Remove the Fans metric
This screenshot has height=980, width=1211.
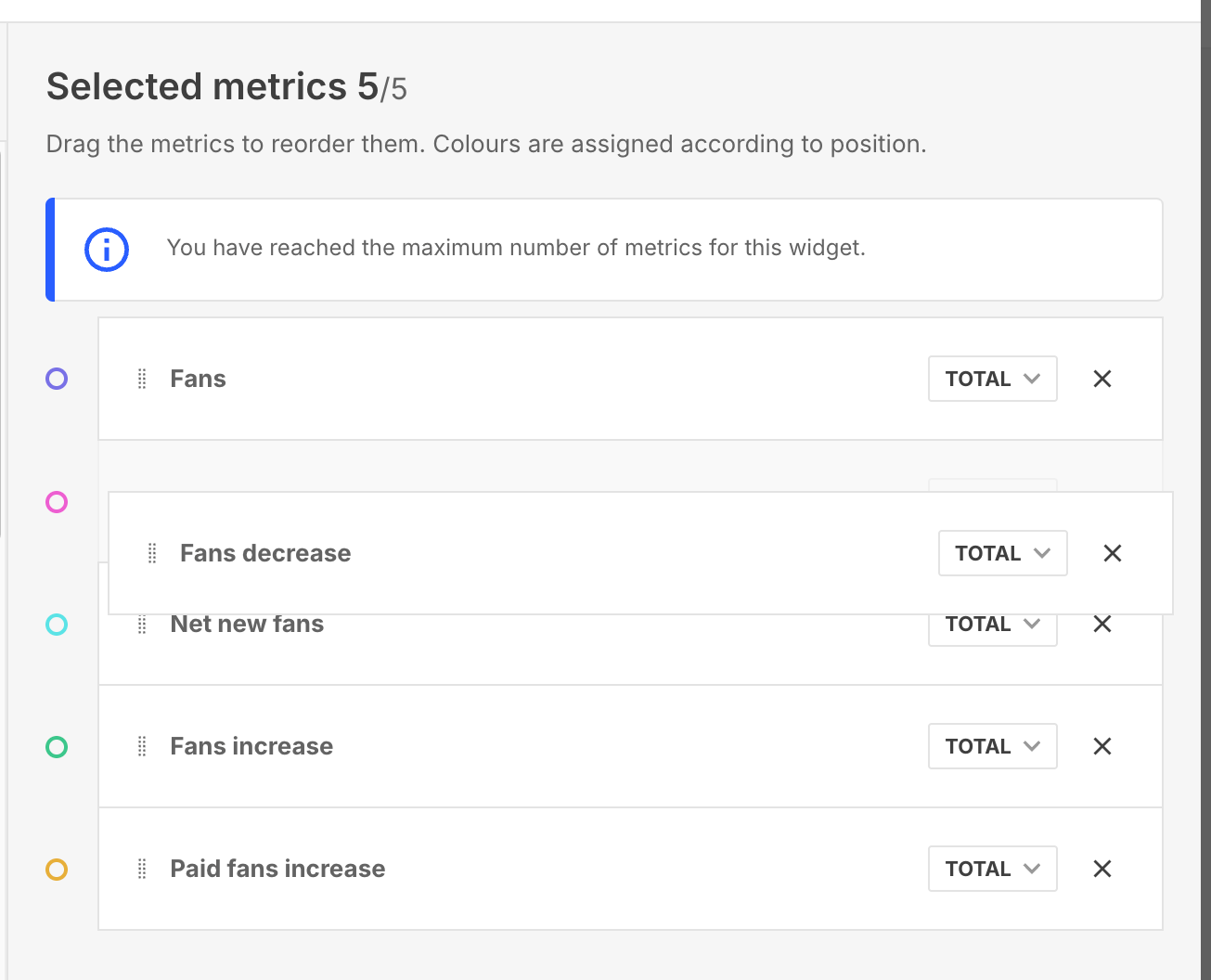(1101, 379)
